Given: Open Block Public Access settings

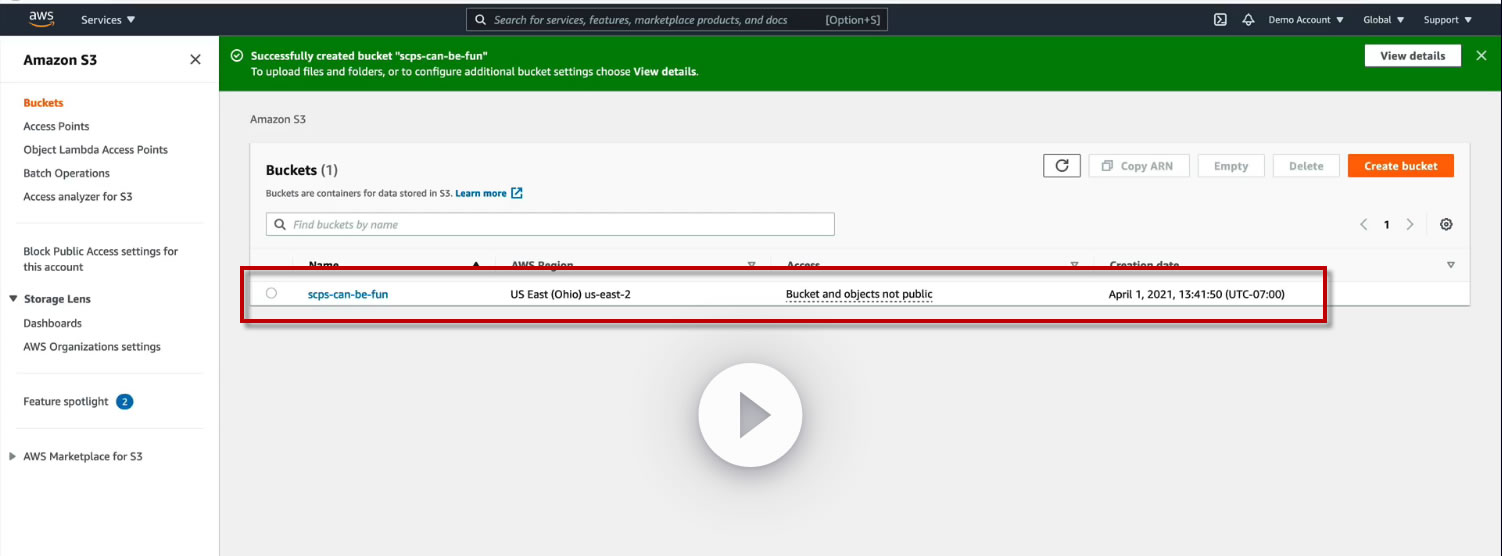Looking at the screenshot, I should point(100,259).
